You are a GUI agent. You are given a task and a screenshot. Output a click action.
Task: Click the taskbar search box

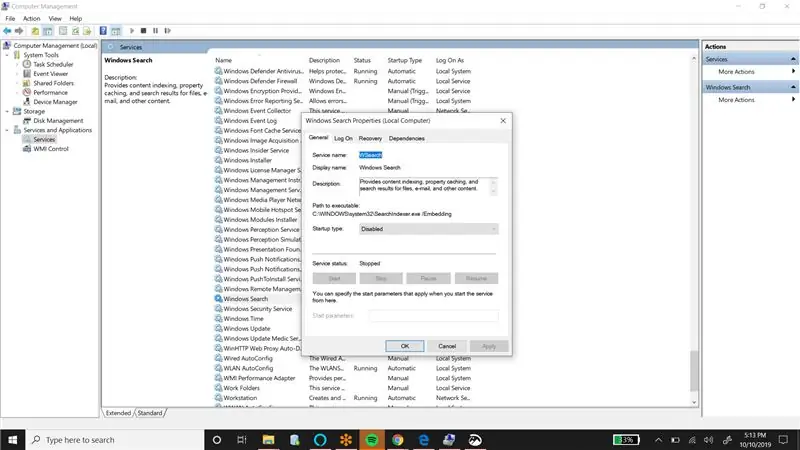pyautogui.click(x=115, y=440)
